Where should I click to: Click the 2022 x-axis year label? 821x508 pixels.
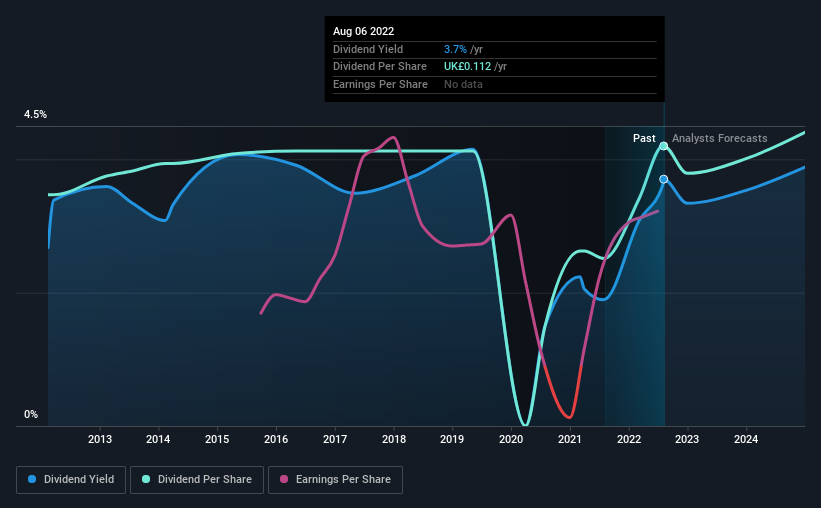(629, 439)
